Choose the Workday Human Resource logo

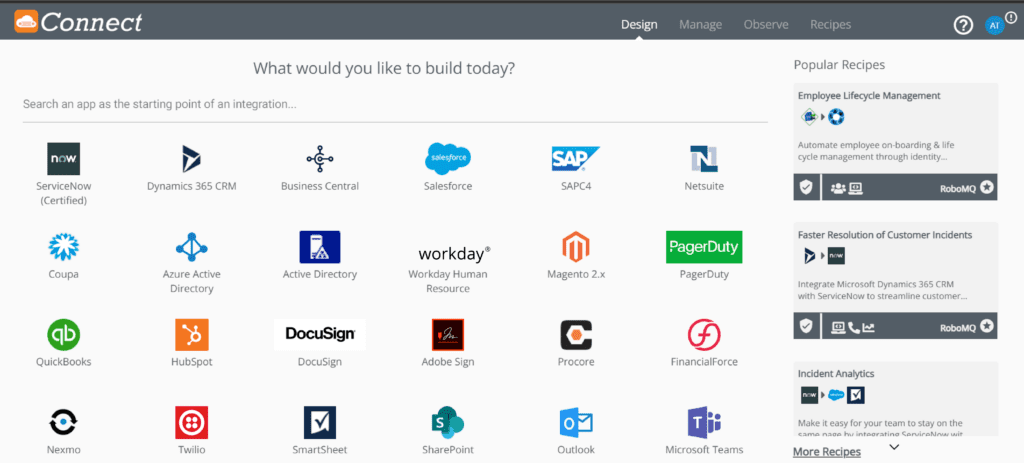click(x=455, y=253)
